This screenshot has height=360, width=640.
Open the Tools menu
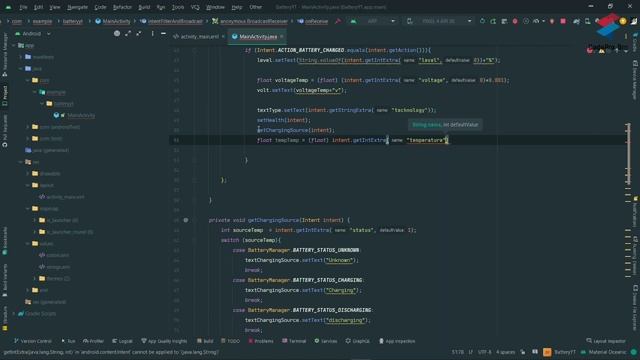point(178,7)
